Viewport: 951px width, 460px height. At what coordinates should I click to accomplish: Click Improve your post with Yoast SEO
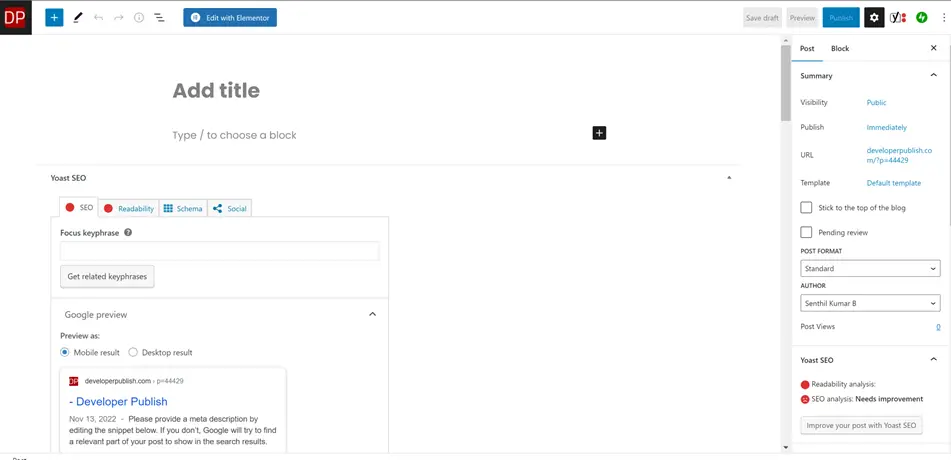[x=861, y=425]
